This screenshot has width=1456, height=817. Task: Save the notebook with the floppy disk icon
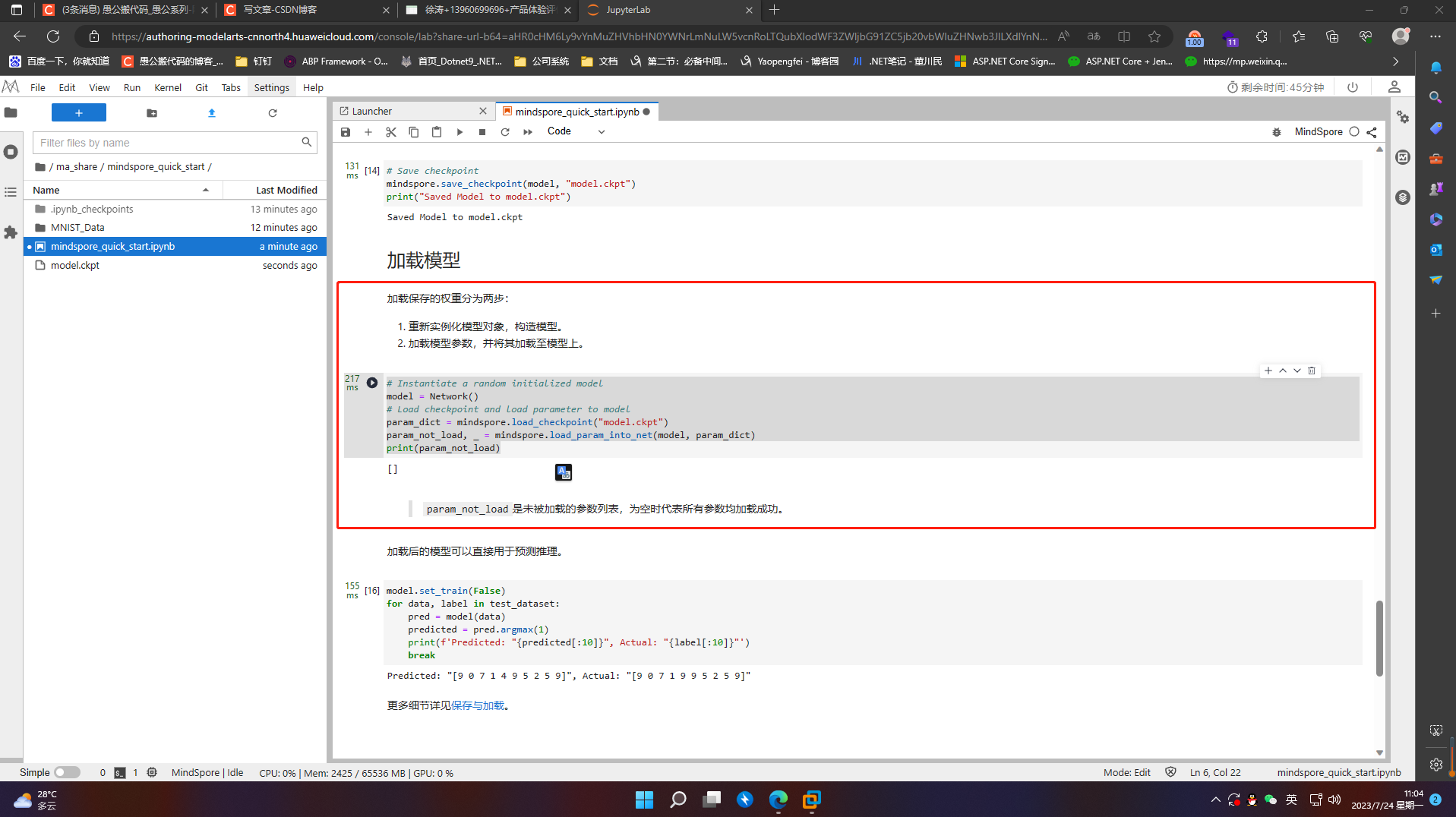click(346, 132)
